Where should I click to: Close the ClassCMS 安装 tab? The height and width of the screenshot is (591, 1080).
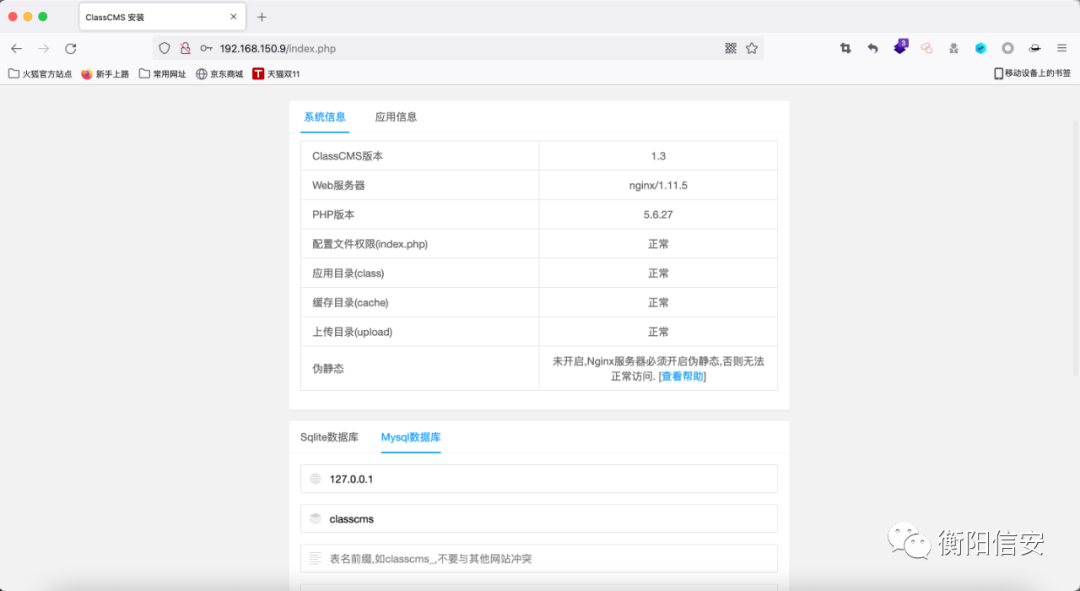[233, 17]
